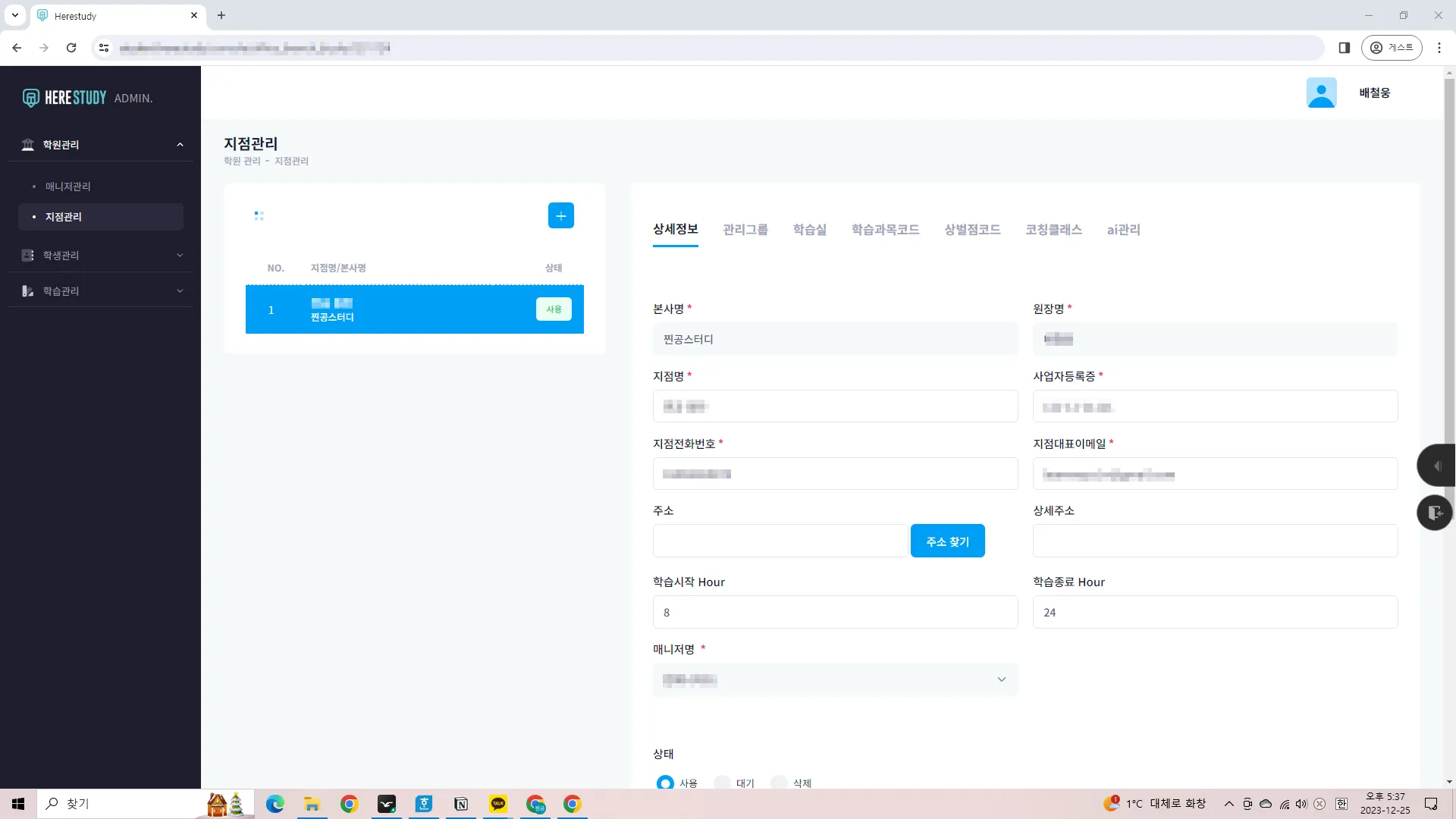Click the four-dot grid icon above the list
1456x819 pixels.
259,216
